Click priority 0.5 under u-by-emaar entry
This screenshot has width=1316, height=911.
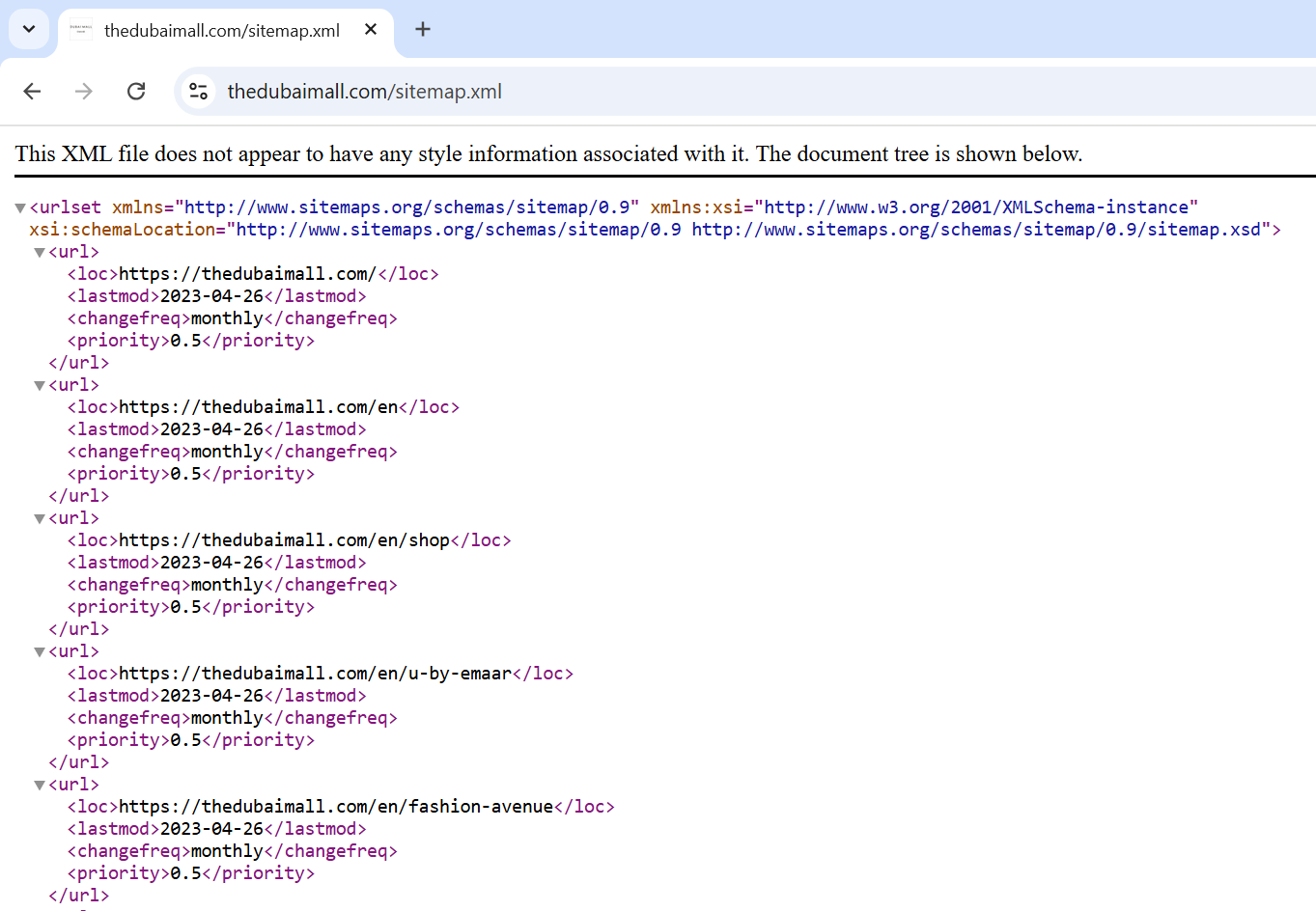(185, 740)
